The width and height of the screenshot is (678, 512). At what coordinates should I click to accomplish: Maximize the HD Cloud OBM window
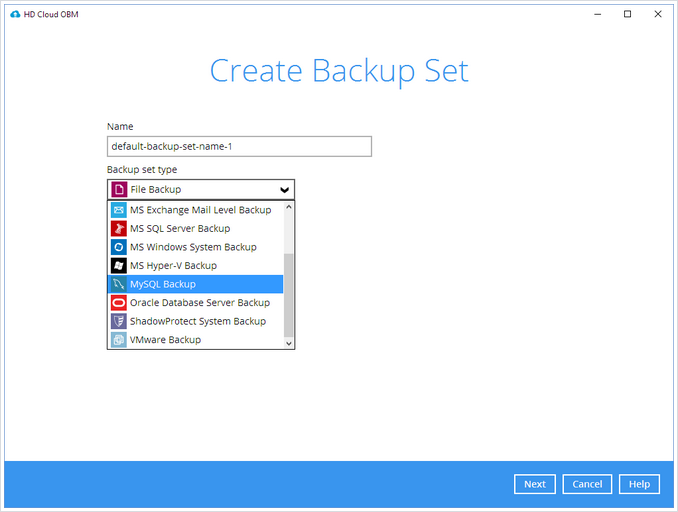pos(627,14)
